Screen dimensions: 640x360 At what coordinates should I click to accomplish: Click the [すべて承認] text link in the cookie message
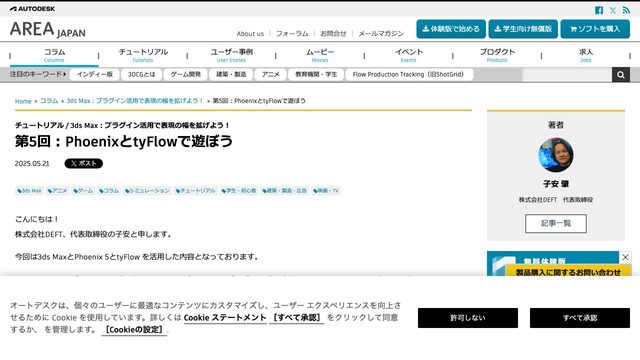point(297,318)
